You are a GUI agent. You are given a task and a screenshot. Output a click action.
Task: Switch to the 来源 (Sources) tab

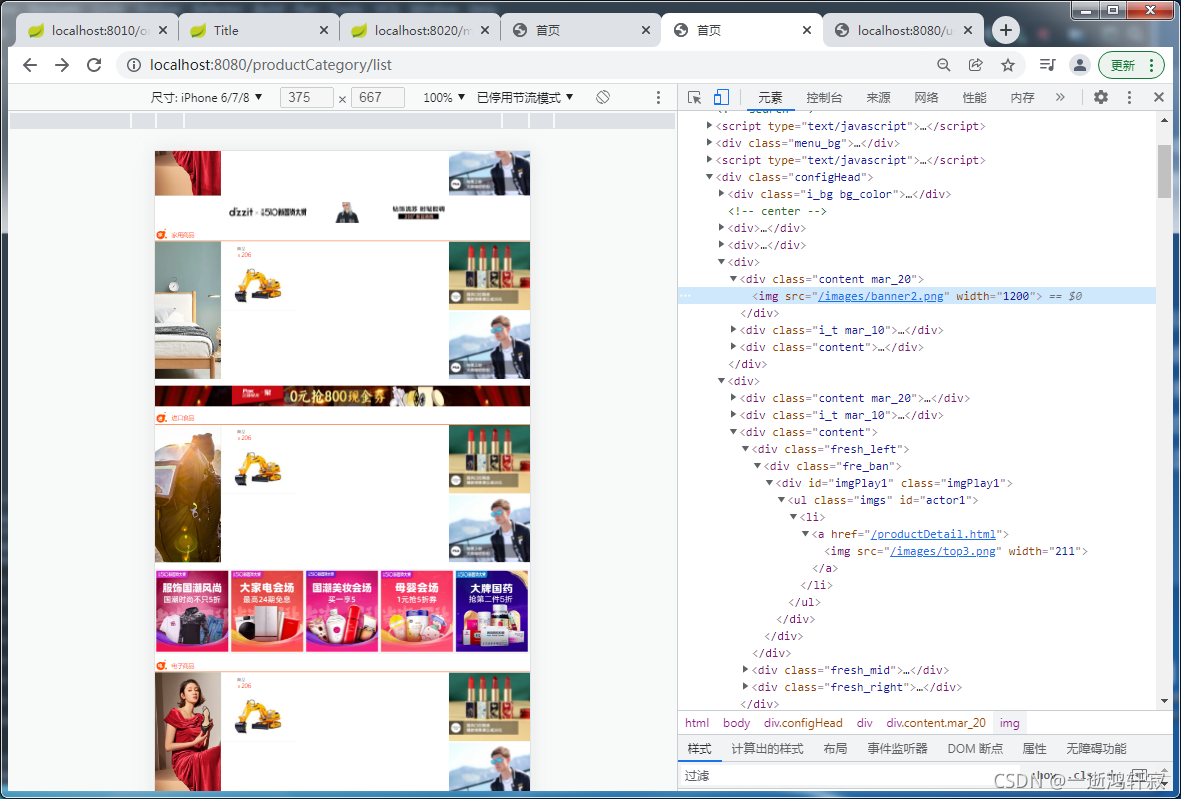(878, 97)
